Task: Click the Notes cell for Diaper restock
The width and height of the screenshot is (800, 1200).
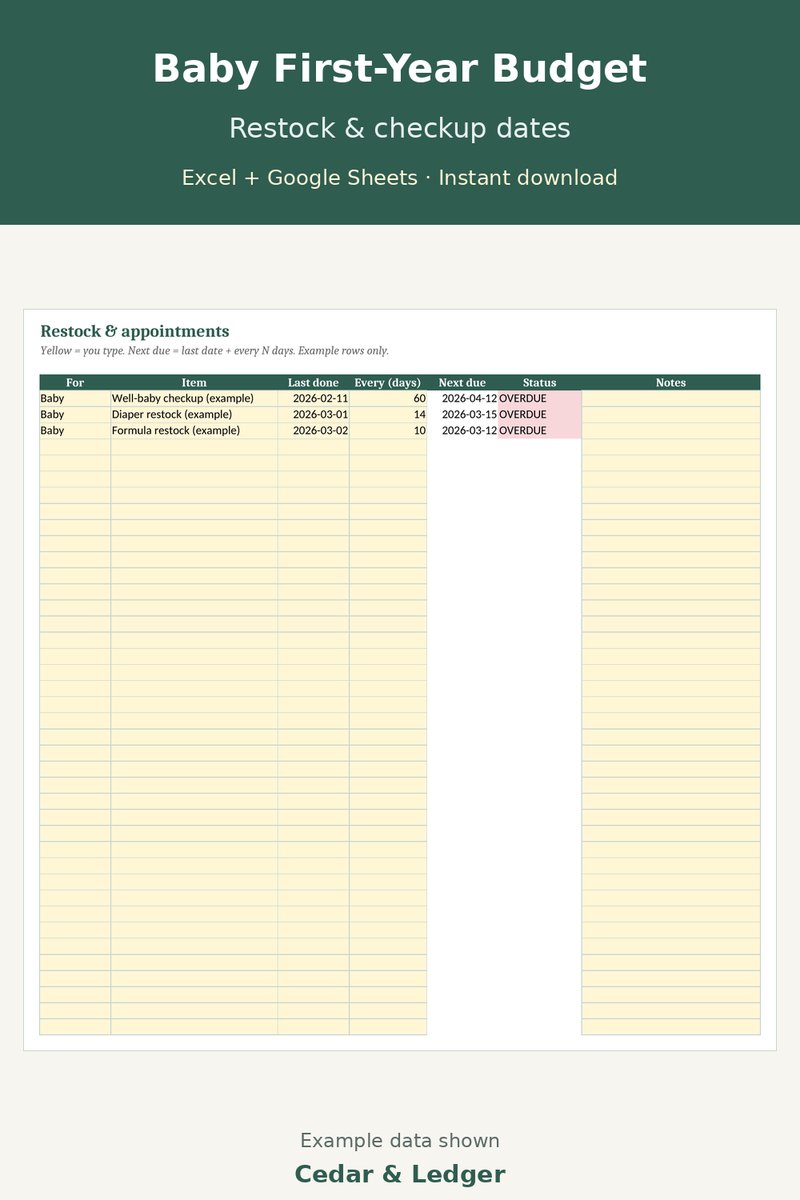Action: 671,414
